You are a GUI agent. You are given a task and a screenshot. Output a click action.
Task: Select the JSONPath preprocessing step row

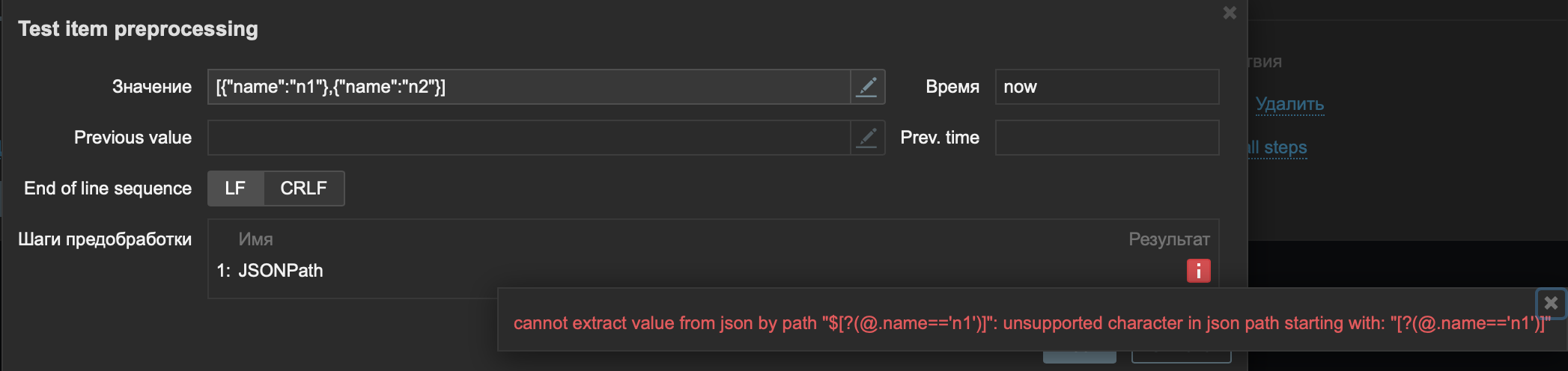tap(280, 271)
